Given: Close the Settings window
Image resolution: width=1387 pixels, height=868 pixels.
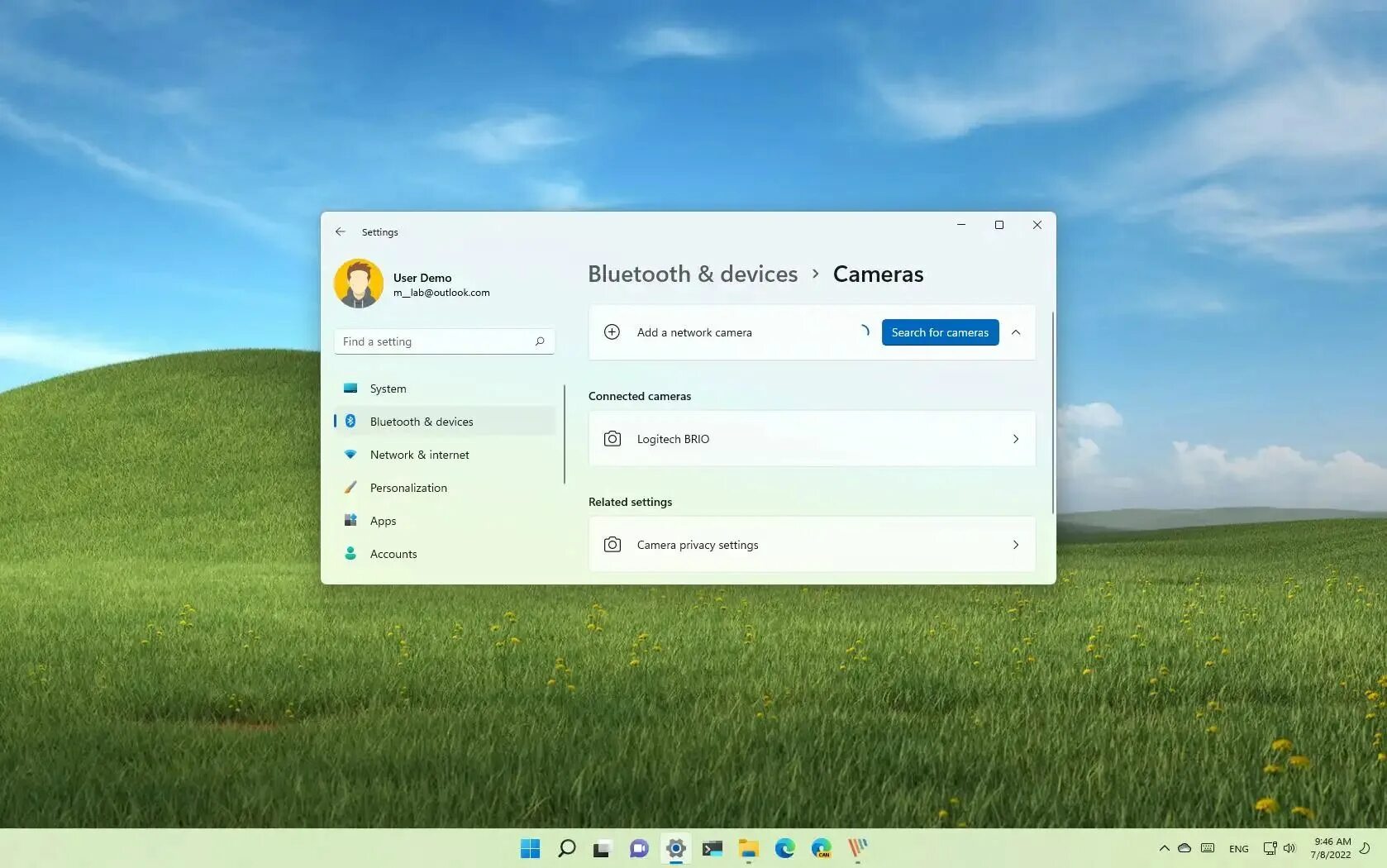Looking at the screenshot, I should pos(1037,225).
